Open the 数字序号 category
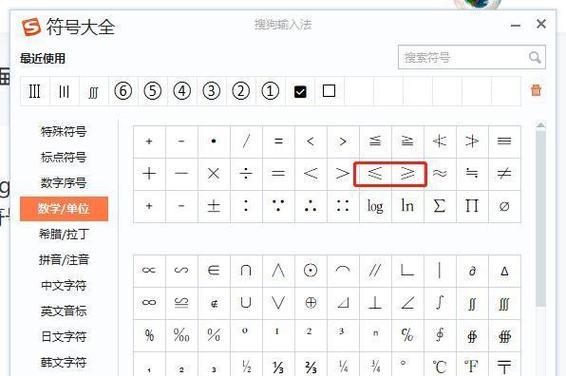Image resolution: width=566 pixels, height=376 pixels. pos(64,183)
